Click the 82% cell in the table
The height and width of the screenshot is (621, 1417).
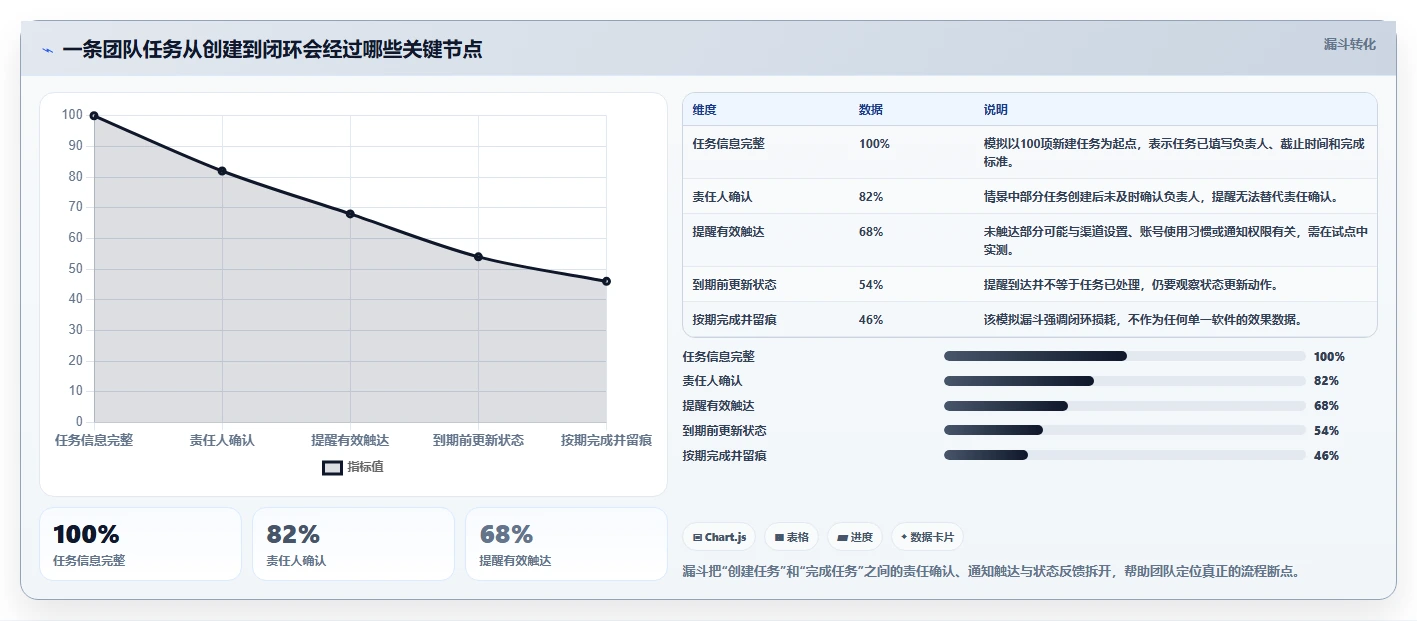click(871, 197)
